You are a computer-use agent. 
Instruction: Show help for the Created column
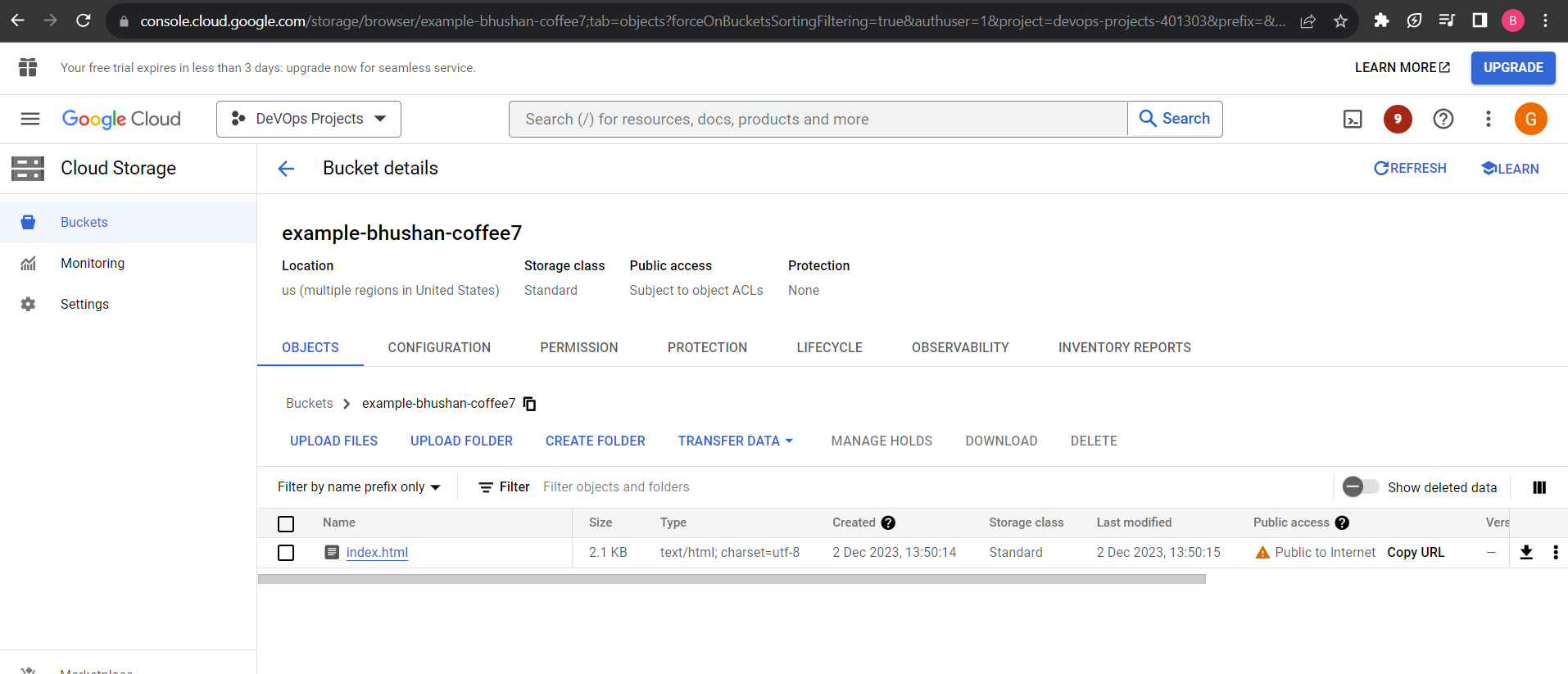(888, 522)
